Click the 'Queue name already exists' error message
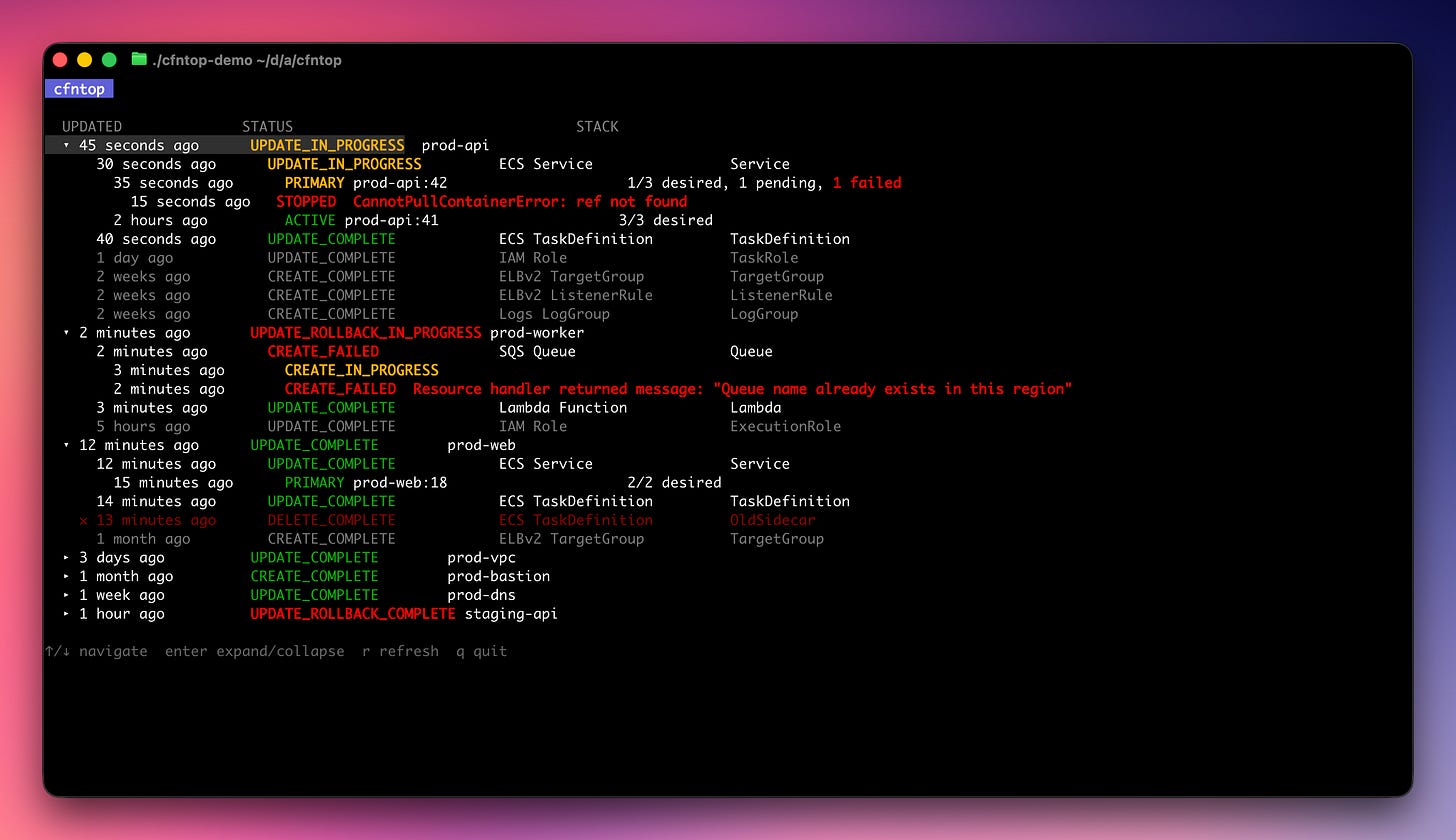Viewport: 1456px width, 840px height. pyautogui.click(x=742, y=389)
